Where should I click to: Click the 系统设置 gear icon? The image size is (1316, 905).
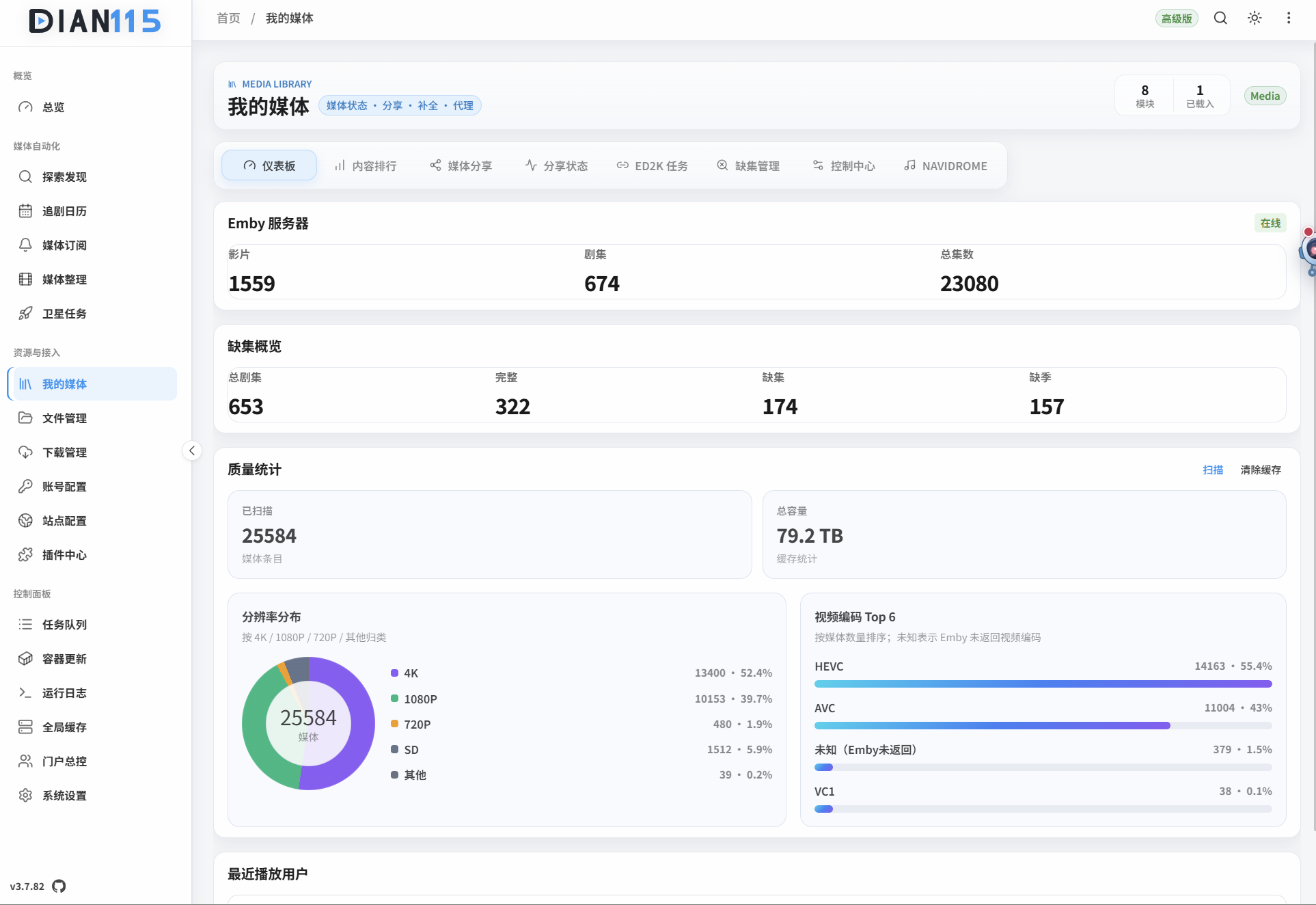[25, 796]
